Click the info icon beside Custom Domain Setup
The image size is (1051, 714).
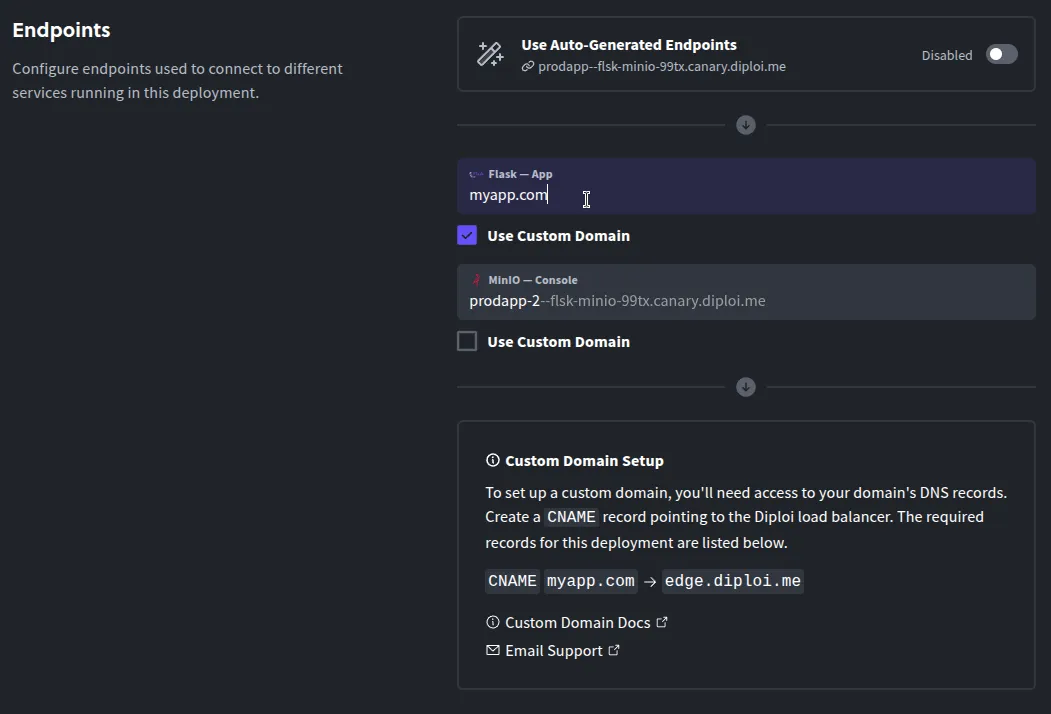point(491,460)
